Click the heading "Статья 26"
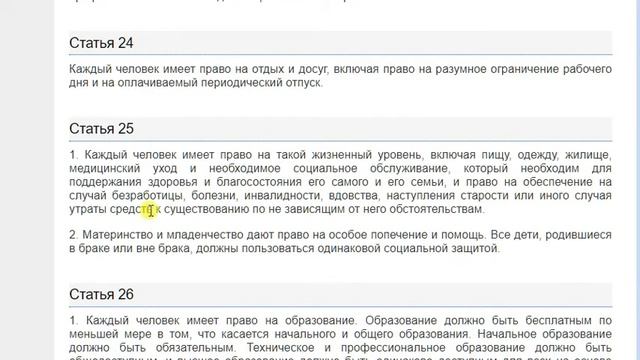Viewport: 640px width, 360px height. (101, 294)
